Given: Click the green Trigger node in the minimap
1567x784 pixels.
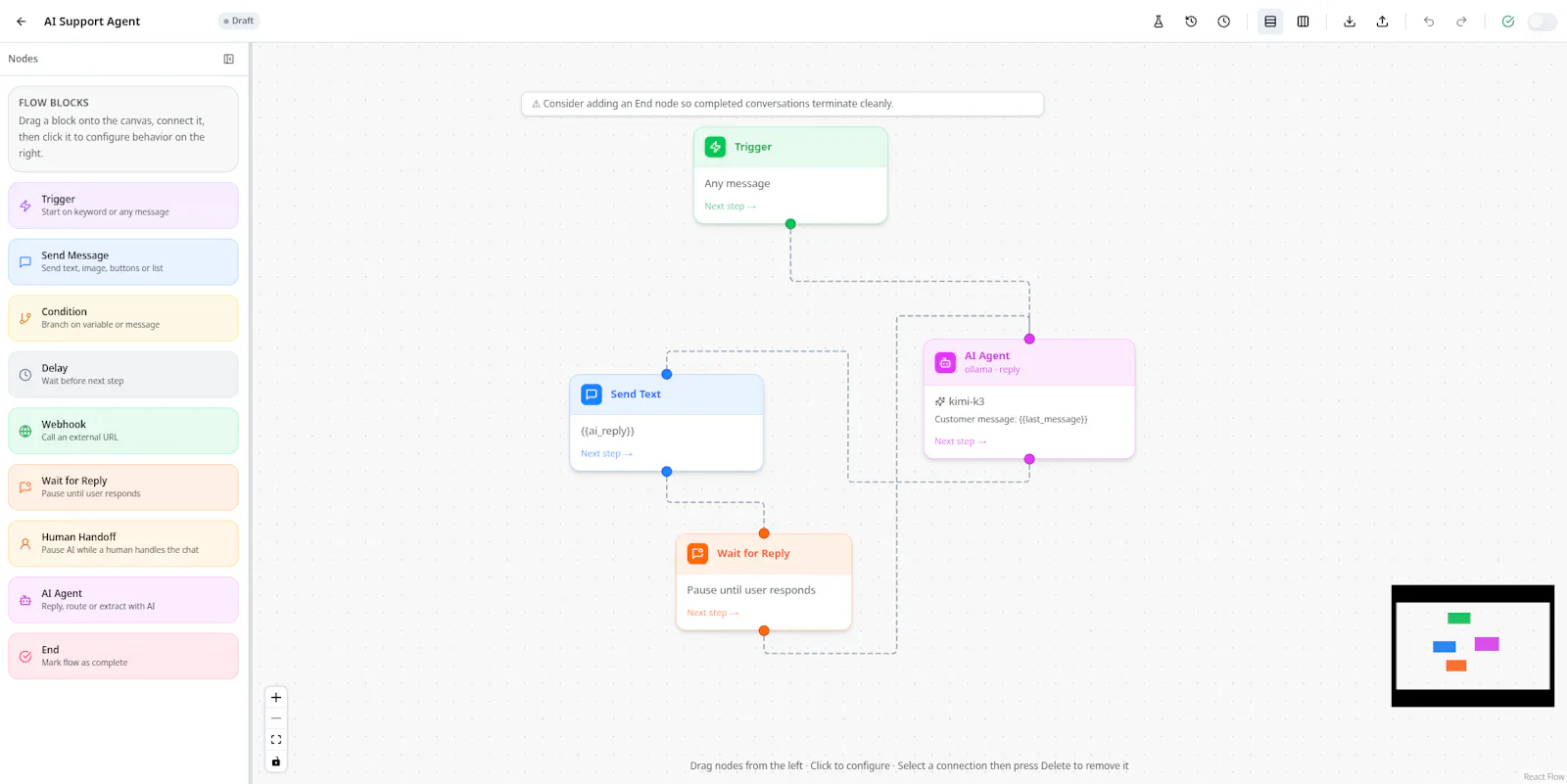Looking at the screenshot, I should [x=1459, y=619].
